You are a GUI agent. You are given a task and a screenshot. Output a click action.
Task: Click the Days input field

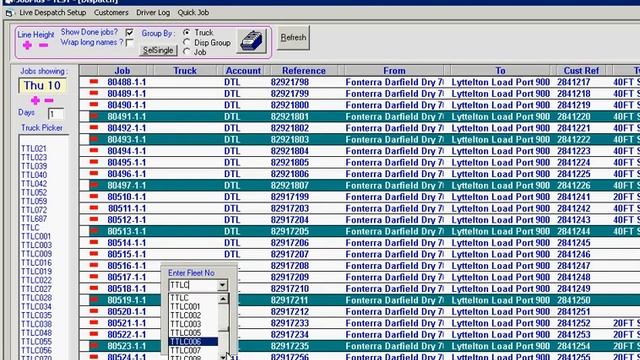click(x=56, y=113)
